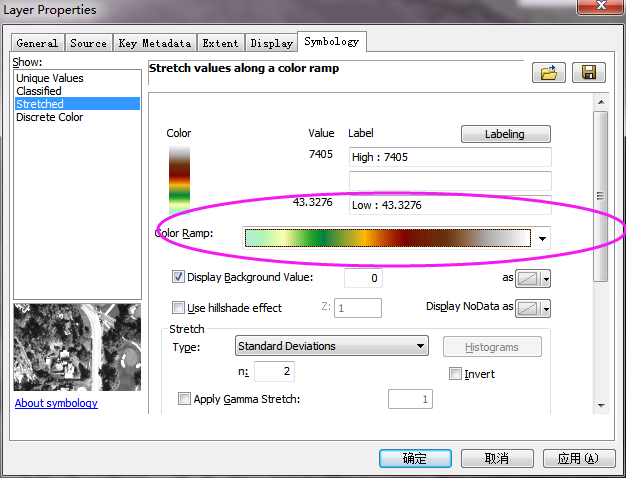Click the Low : 43.3276 label field
Viewport: 626px width, 478px height.
pyautogui.click(x=450, y=205)
